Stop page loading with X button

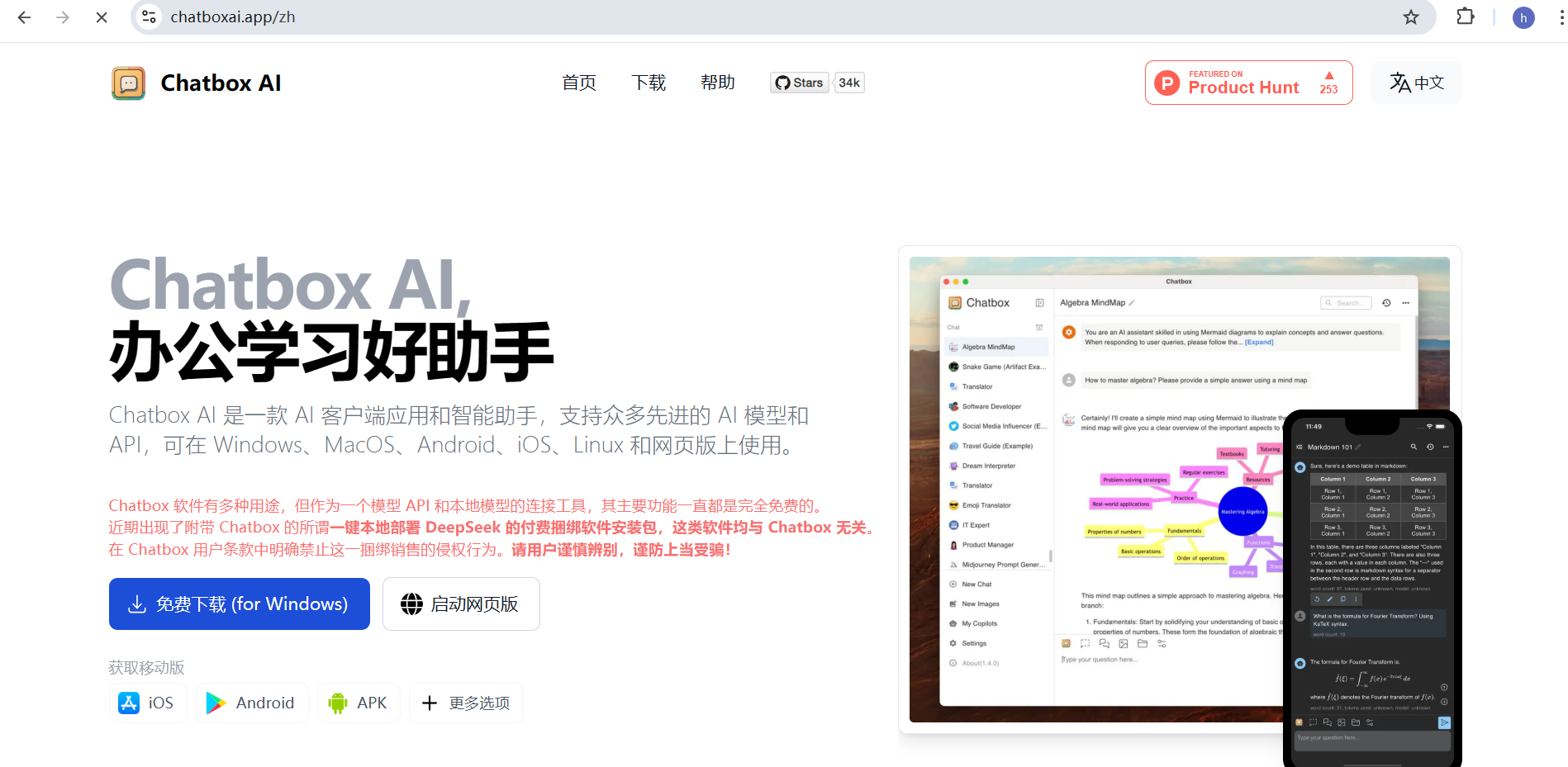pos(102,17)
